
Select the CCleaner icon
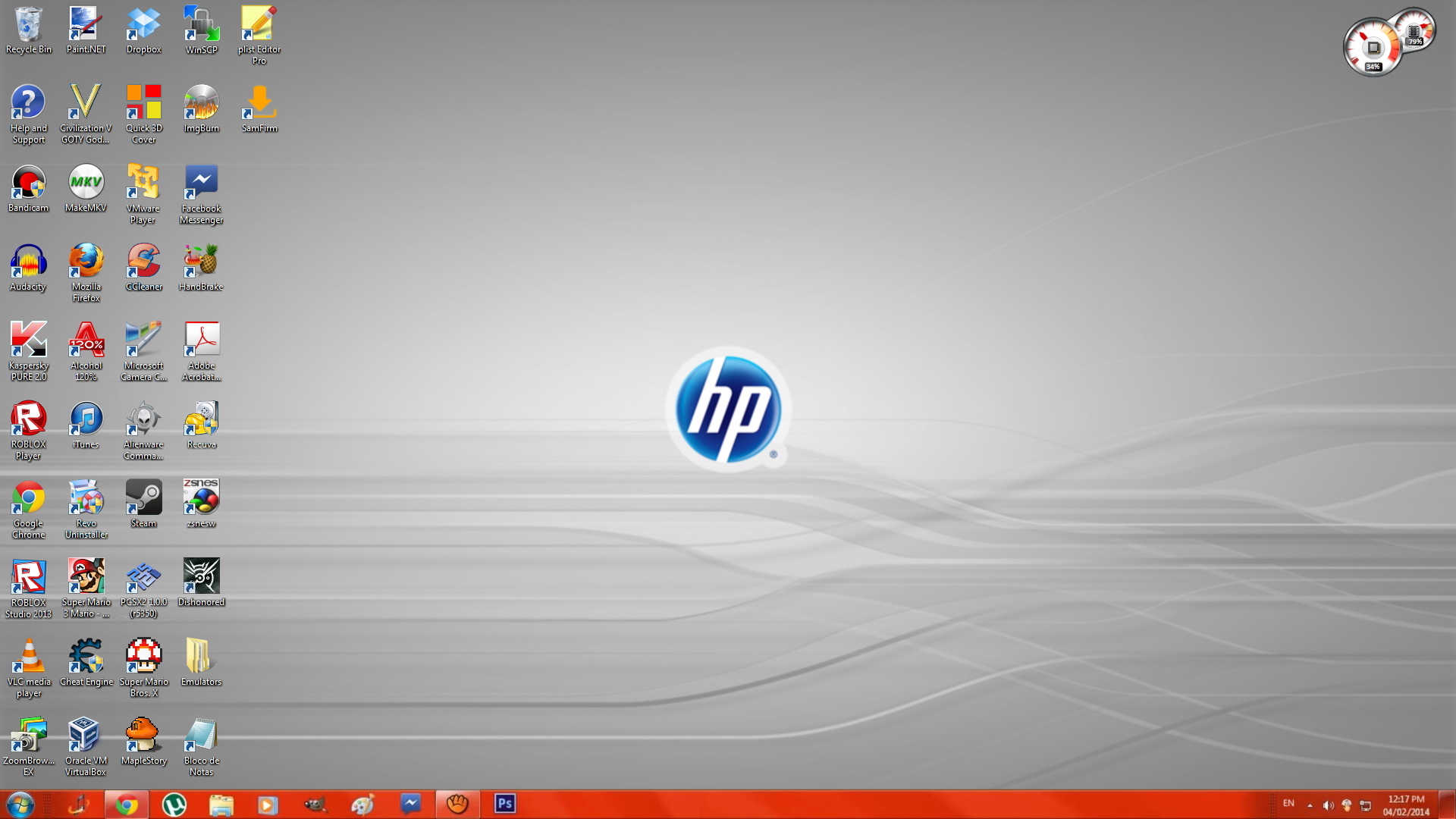[x=143, y=268]
